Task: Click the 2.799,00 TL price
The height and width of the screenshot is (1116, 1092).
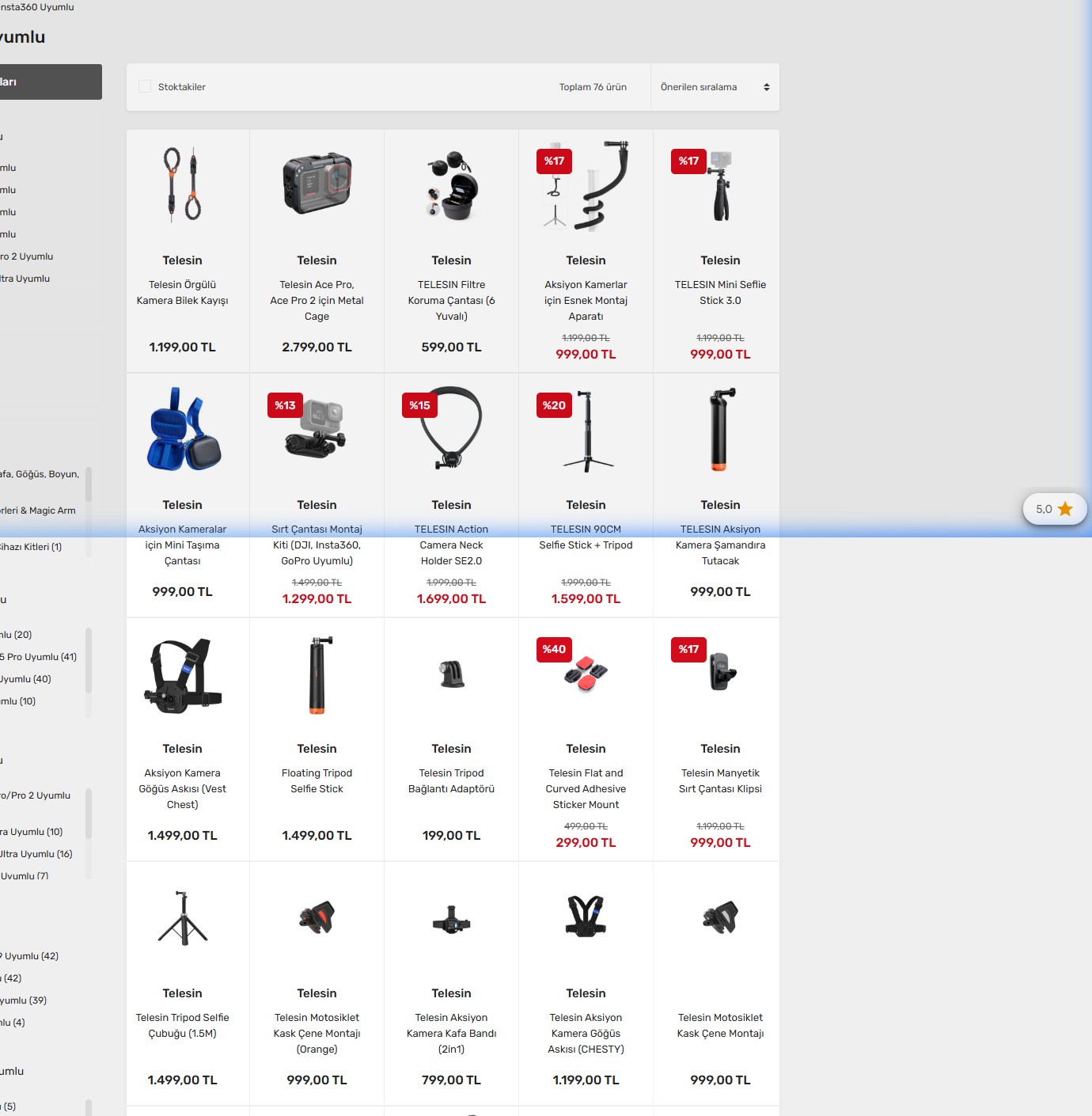Action: click(317, 347)
